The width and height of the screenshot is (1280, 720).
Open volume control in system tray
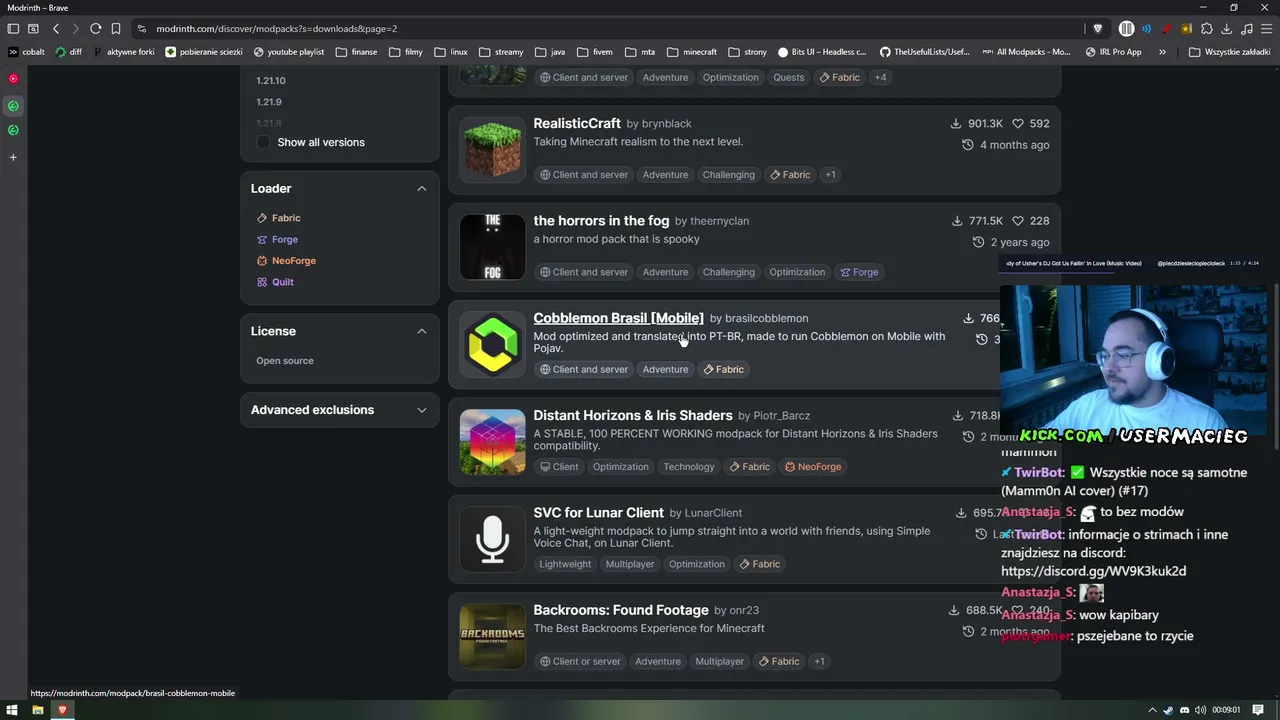click(1200, 710)
